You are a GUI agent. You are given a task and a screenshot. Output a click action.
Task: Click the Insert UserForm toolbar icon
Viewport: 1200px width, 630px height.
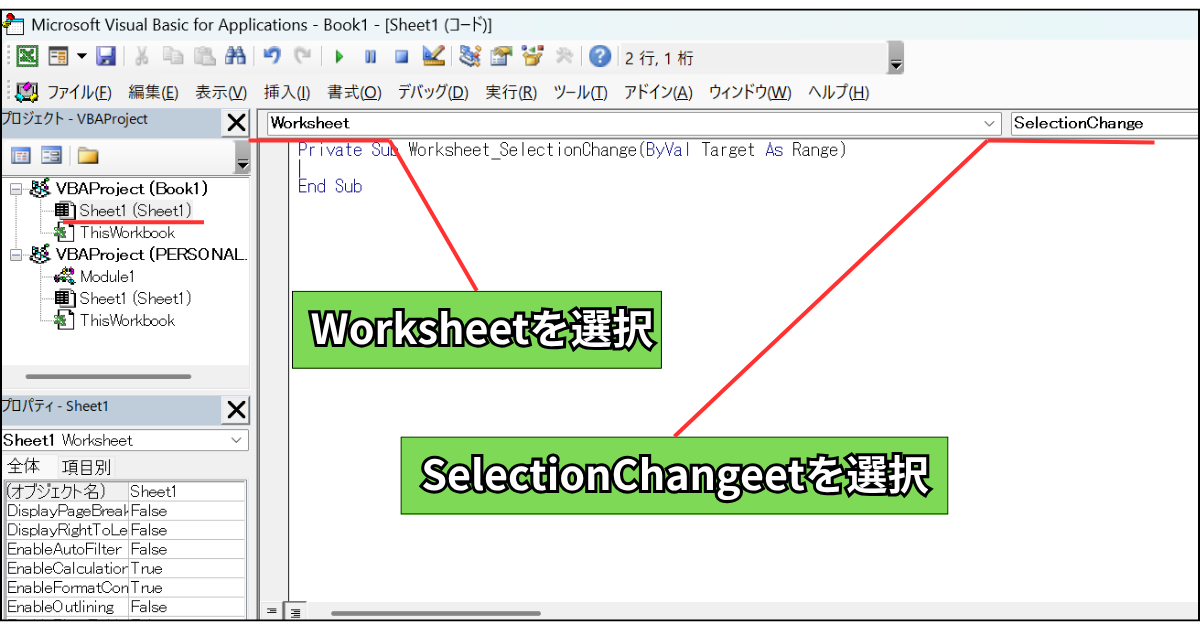point(58,57)
